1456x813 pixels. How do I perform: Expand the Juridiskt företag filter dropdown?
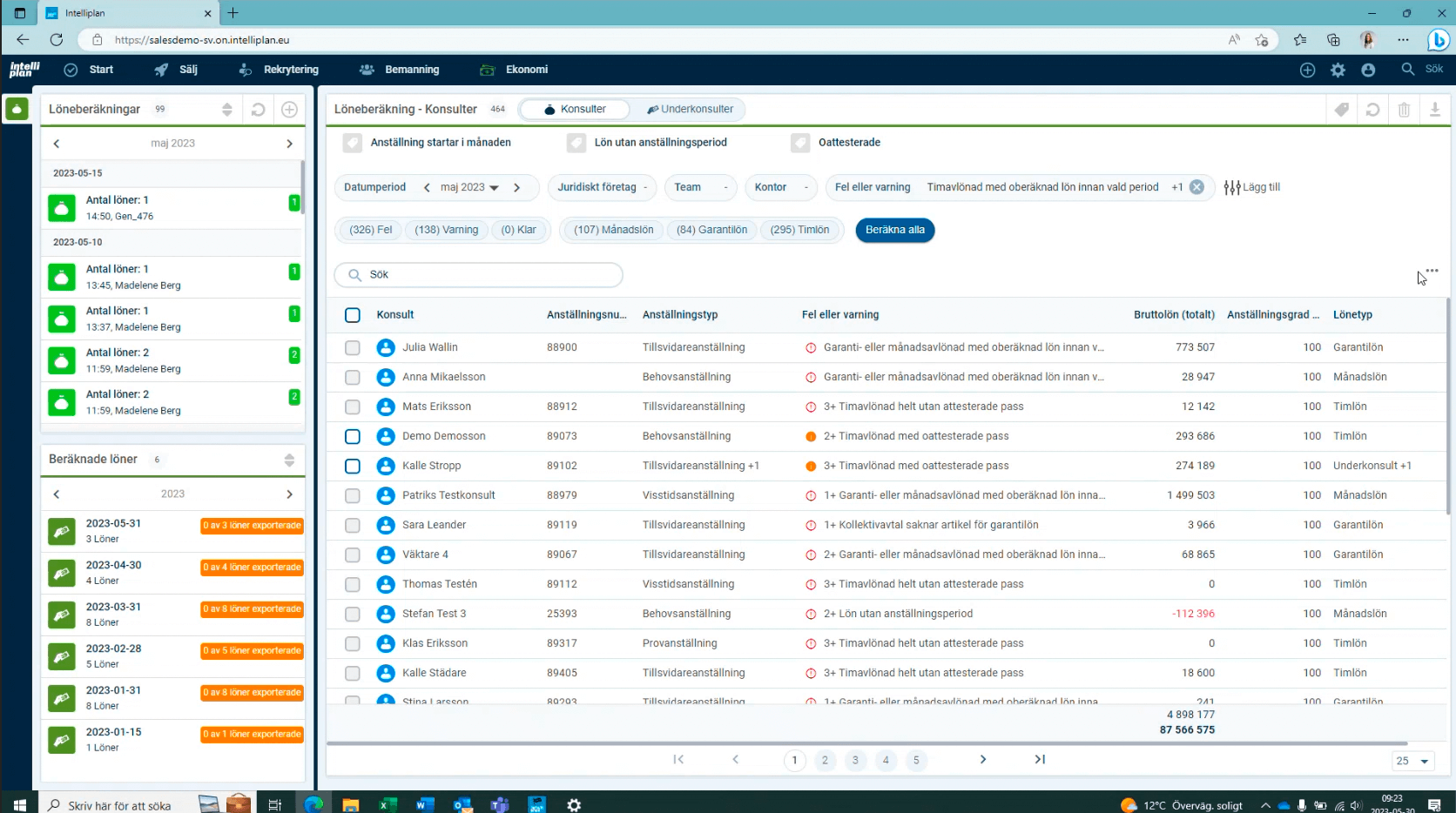pos(603,187)
